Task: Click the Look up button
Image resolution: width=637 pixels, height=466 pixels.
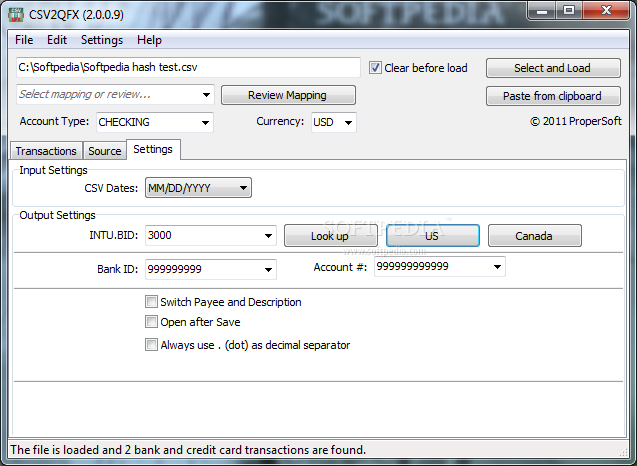Action: pyautogui.click(x=330, y=236)
